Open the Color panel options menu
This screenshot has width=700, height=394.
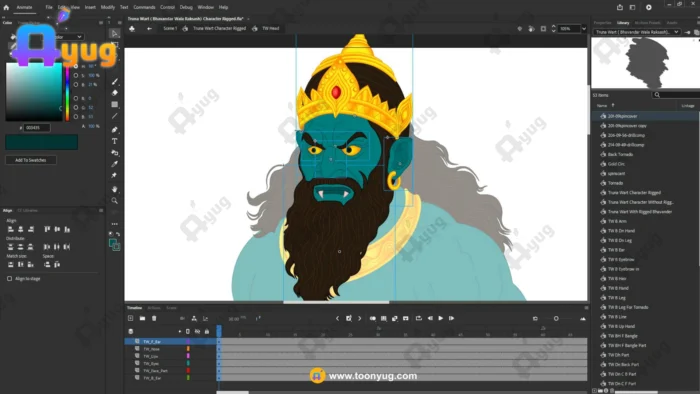point(101,22)
